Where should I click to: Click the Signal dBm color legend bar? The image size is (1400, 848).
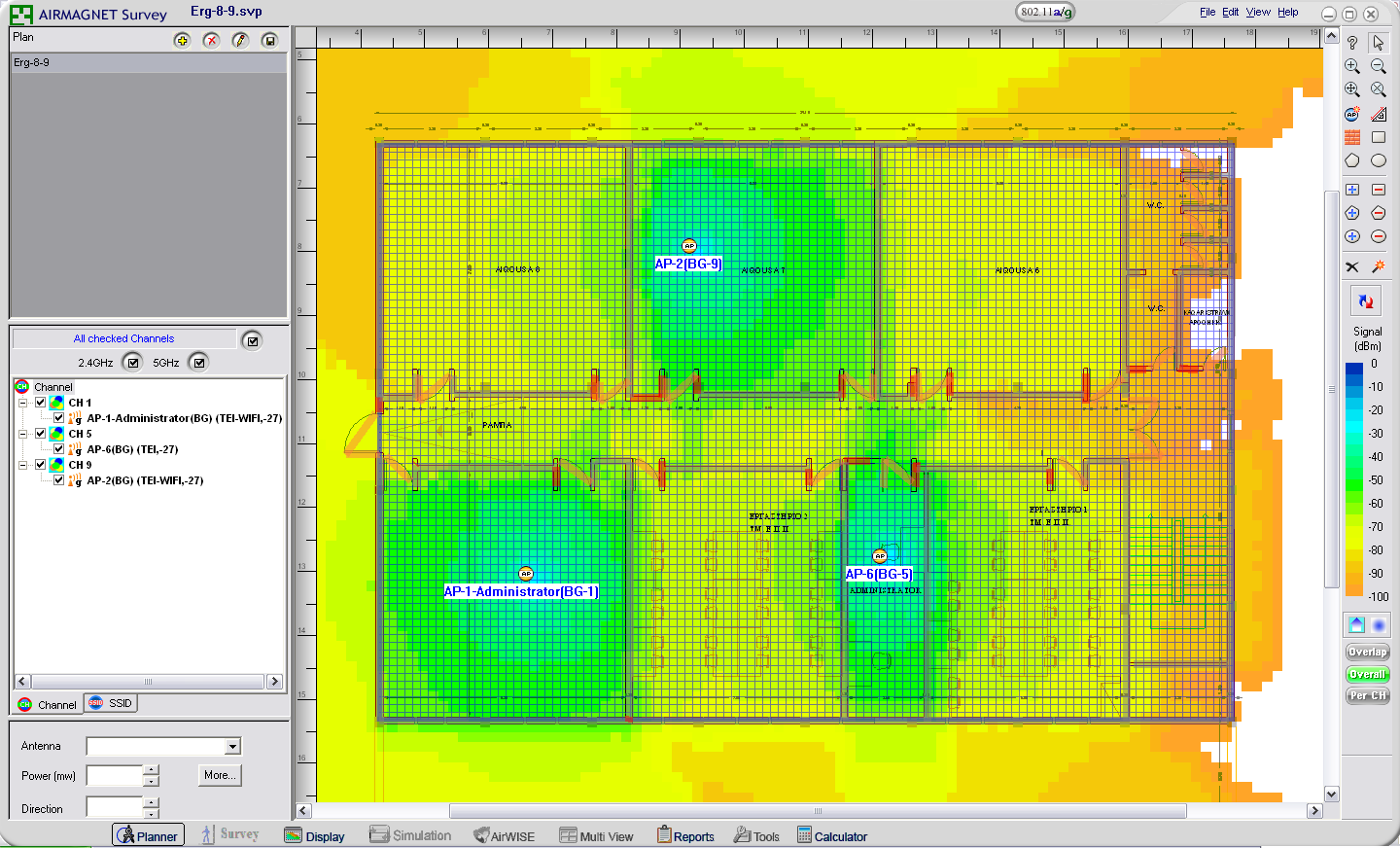click(1354, 479)
